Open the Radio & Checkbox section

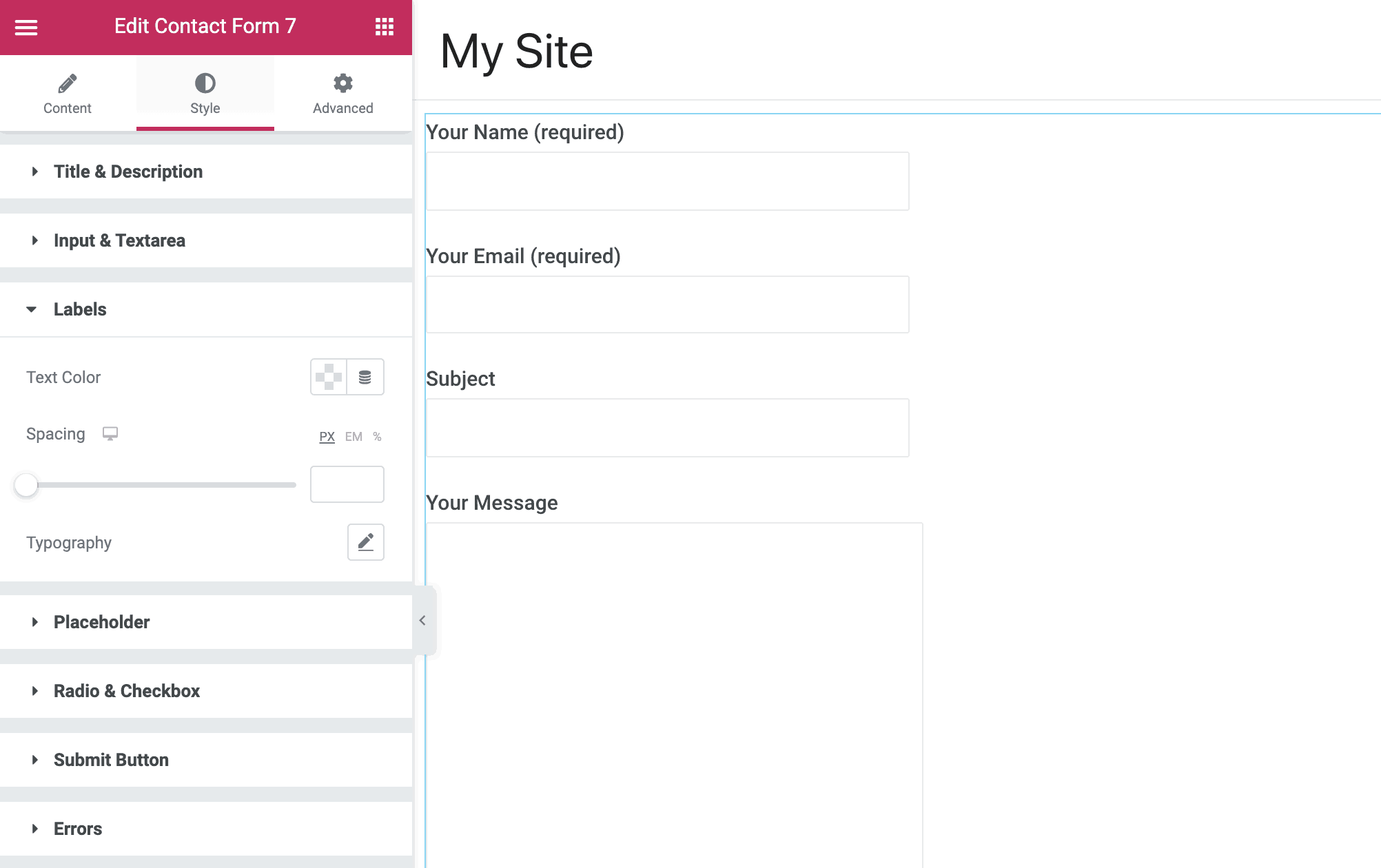(x=127, y=691)
